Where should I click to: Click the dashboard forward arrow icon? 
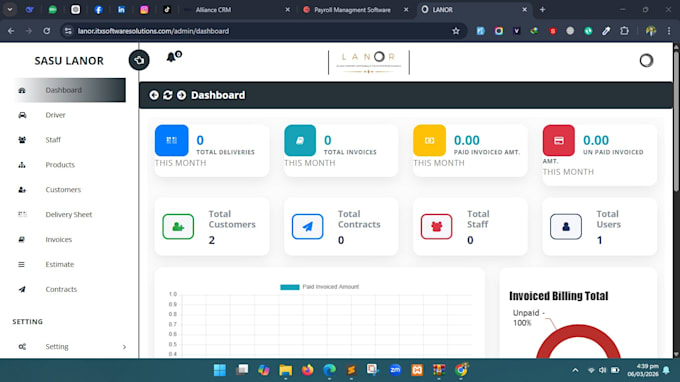181,95
